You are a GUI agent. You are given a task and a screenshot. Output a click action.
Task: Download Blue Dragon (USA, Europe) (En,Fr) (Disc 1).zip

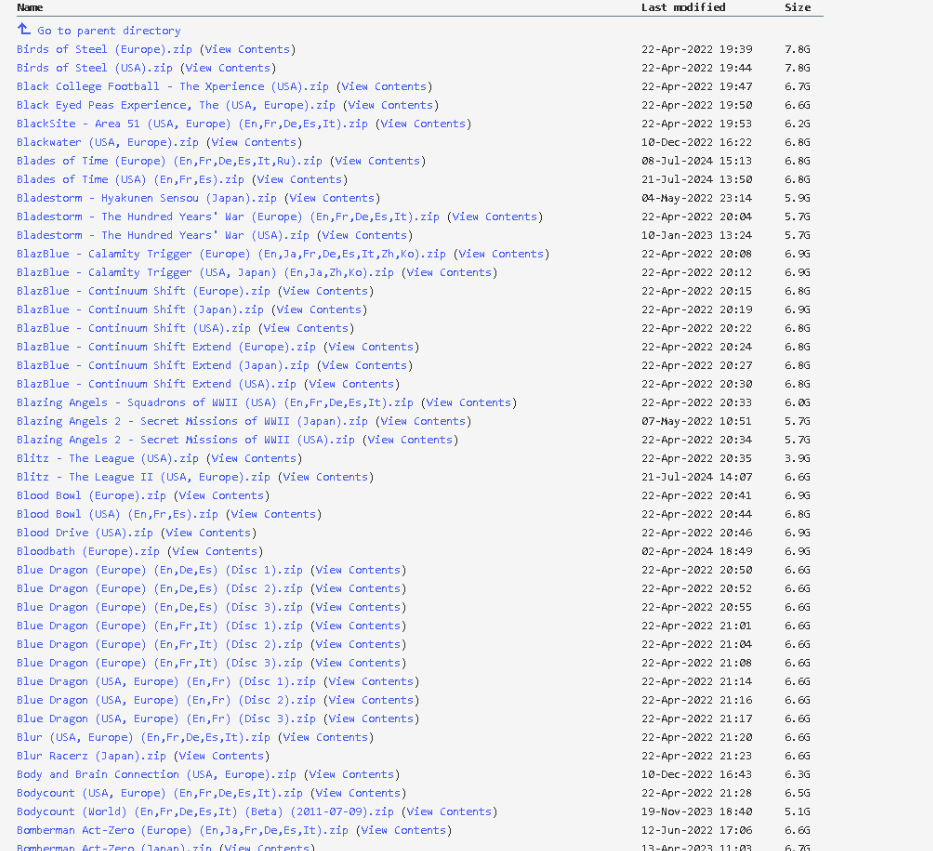click(166, 681)
